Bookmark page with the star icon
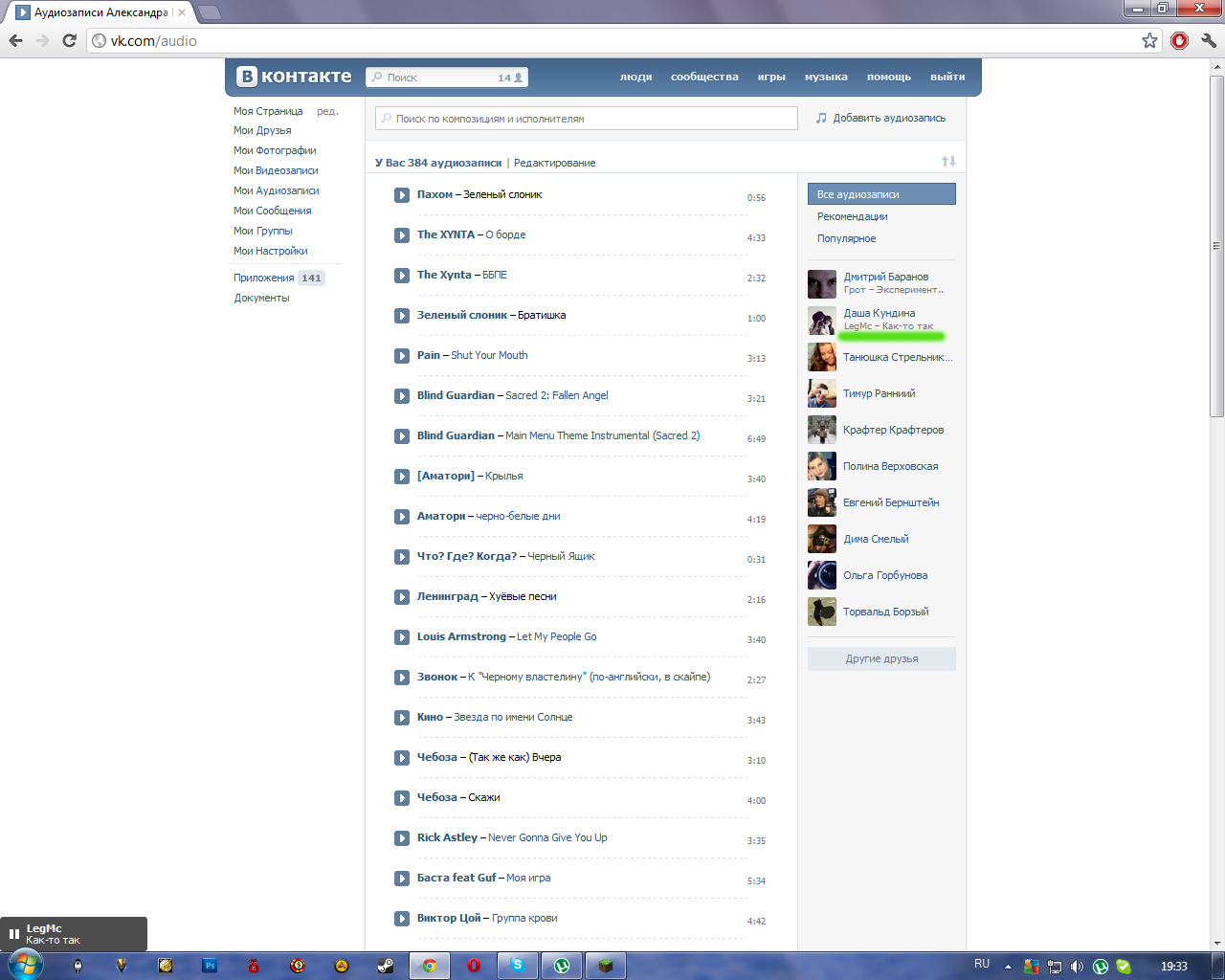Image resolution: width=1225 pixels, height=980 pixels. (x=1149, y=40)
